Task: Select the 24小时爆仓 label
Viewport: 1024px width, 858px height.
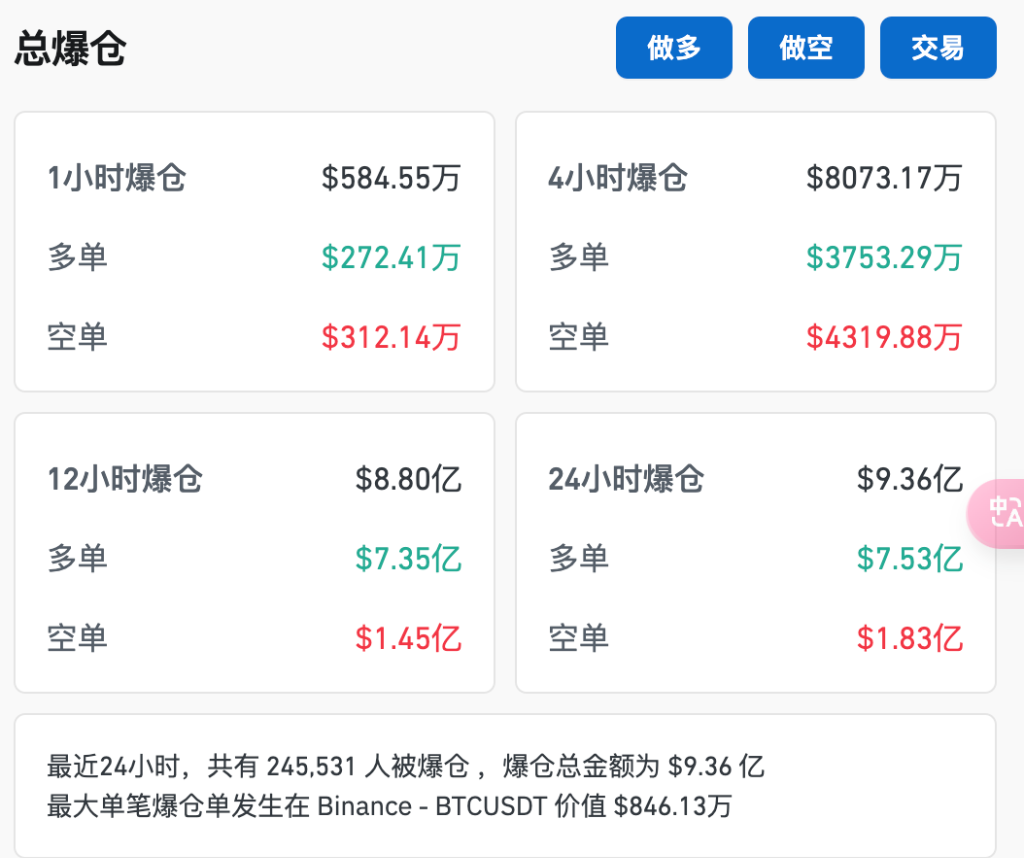Action: pos(626,479)
